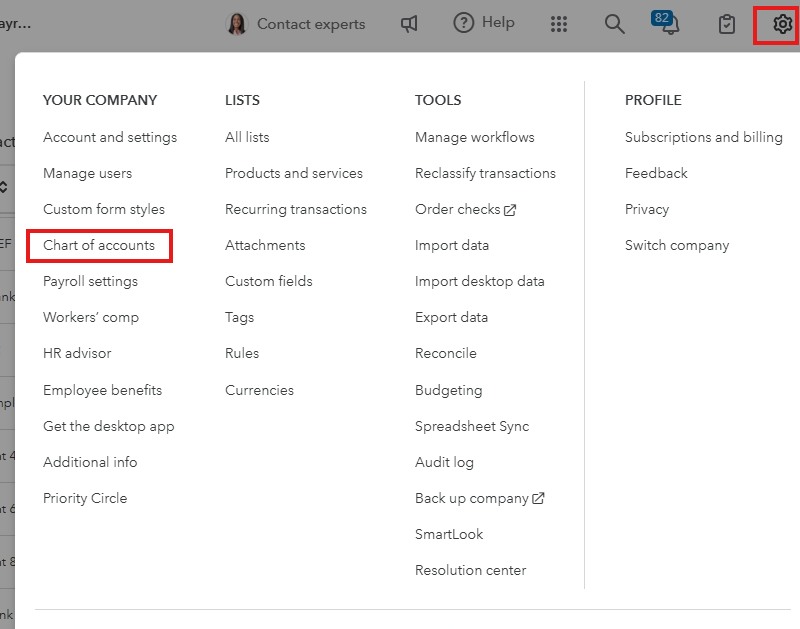Open Subscriptions and billing

(x=704, y=137)
